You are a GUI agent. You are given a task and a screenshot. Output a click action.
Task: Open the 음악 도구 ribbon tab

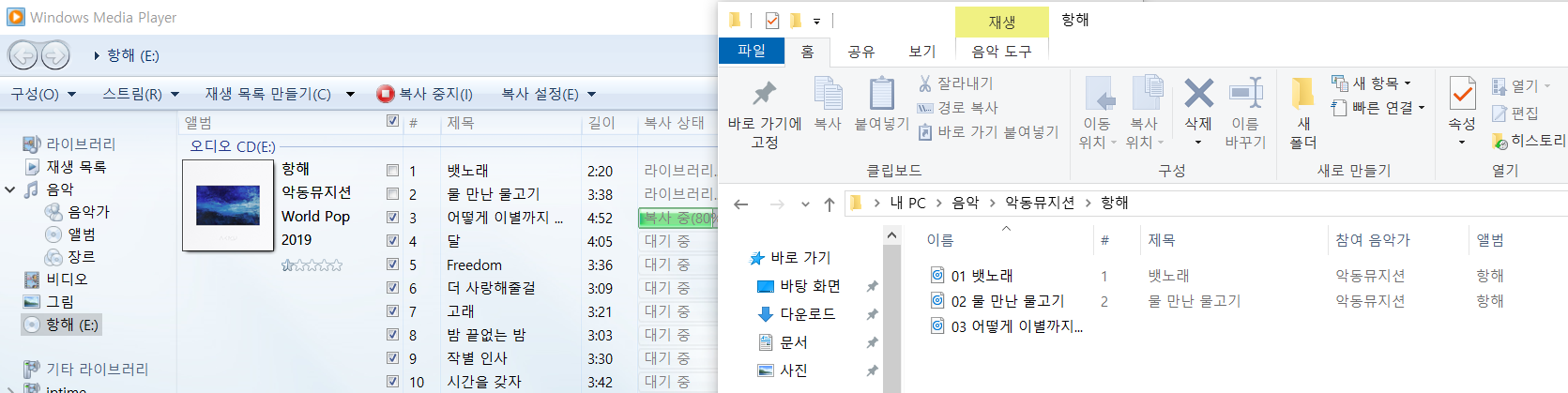tap(1001, 52)
